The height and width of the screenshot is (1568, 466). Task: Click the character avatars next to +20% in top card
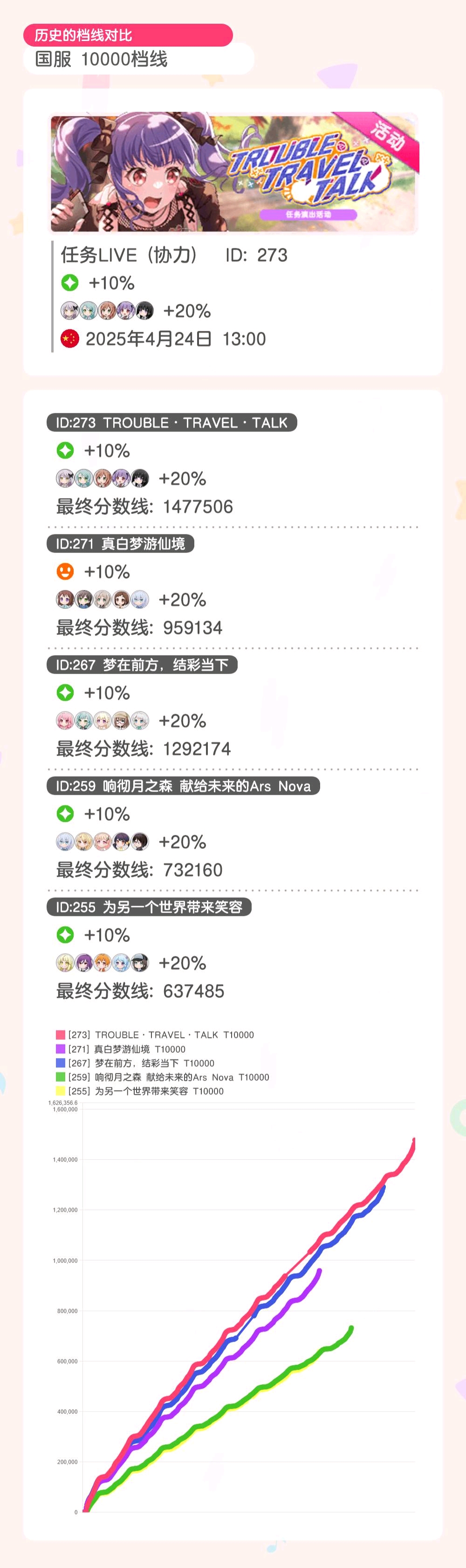point(107,310)
